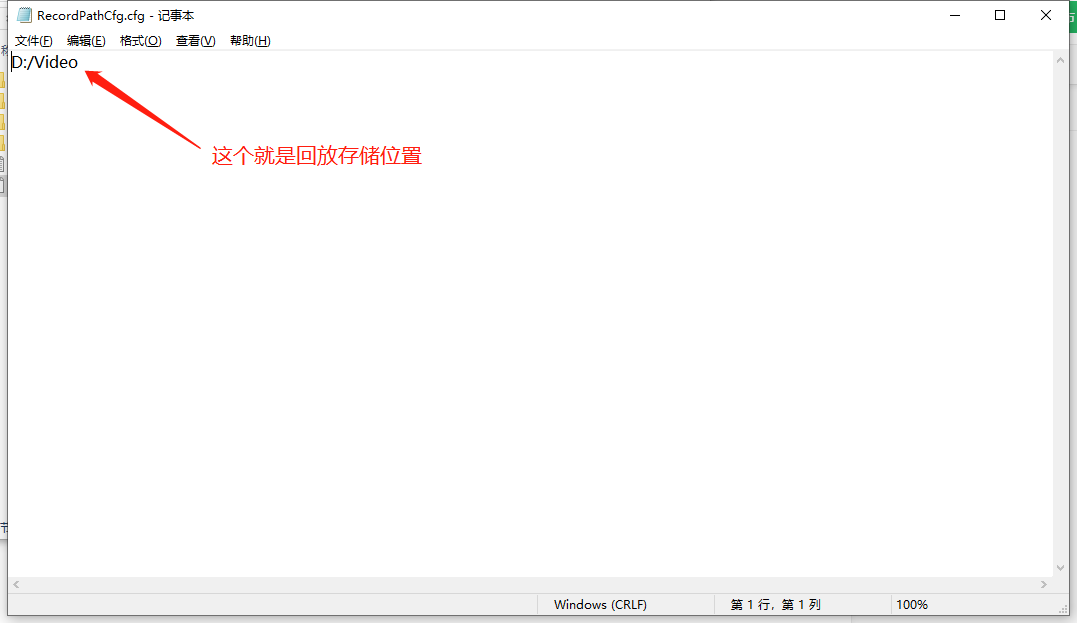Close the RecordPathCfg.cfg Notepad window

point(1045,15)
